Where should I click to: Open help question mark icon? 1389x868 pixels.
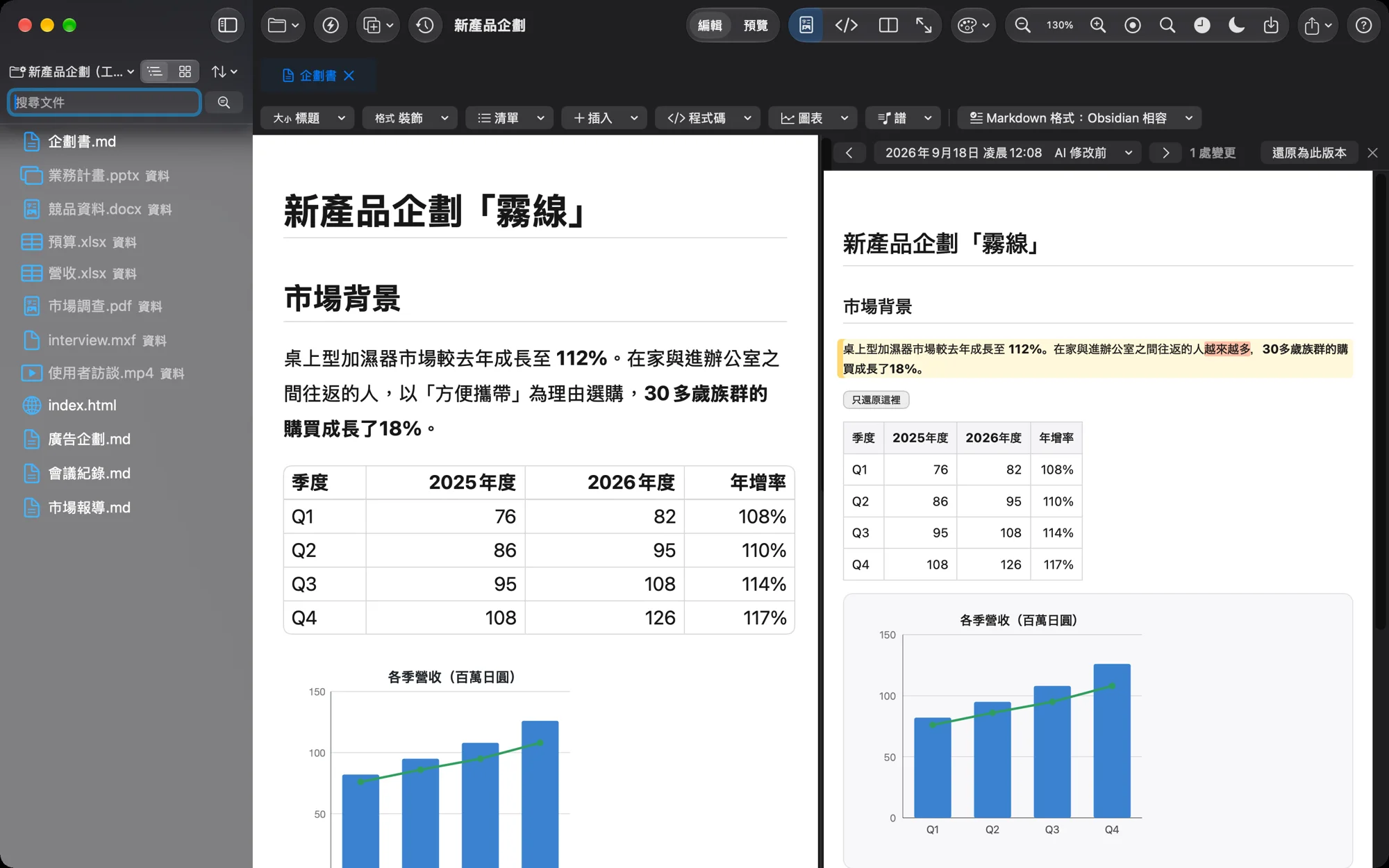(1364, 26)
